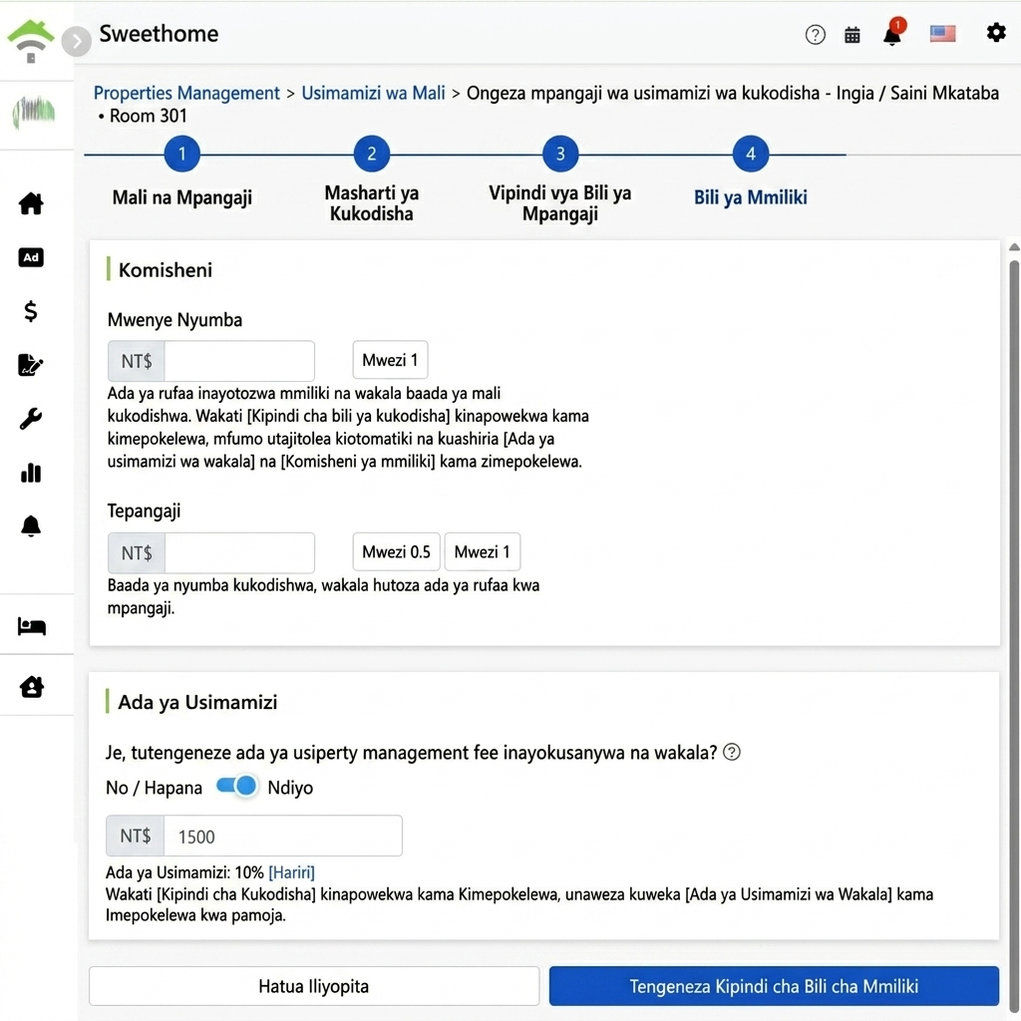
Task: Click the [Hariri] edit link
Action: tap(291, 872)
